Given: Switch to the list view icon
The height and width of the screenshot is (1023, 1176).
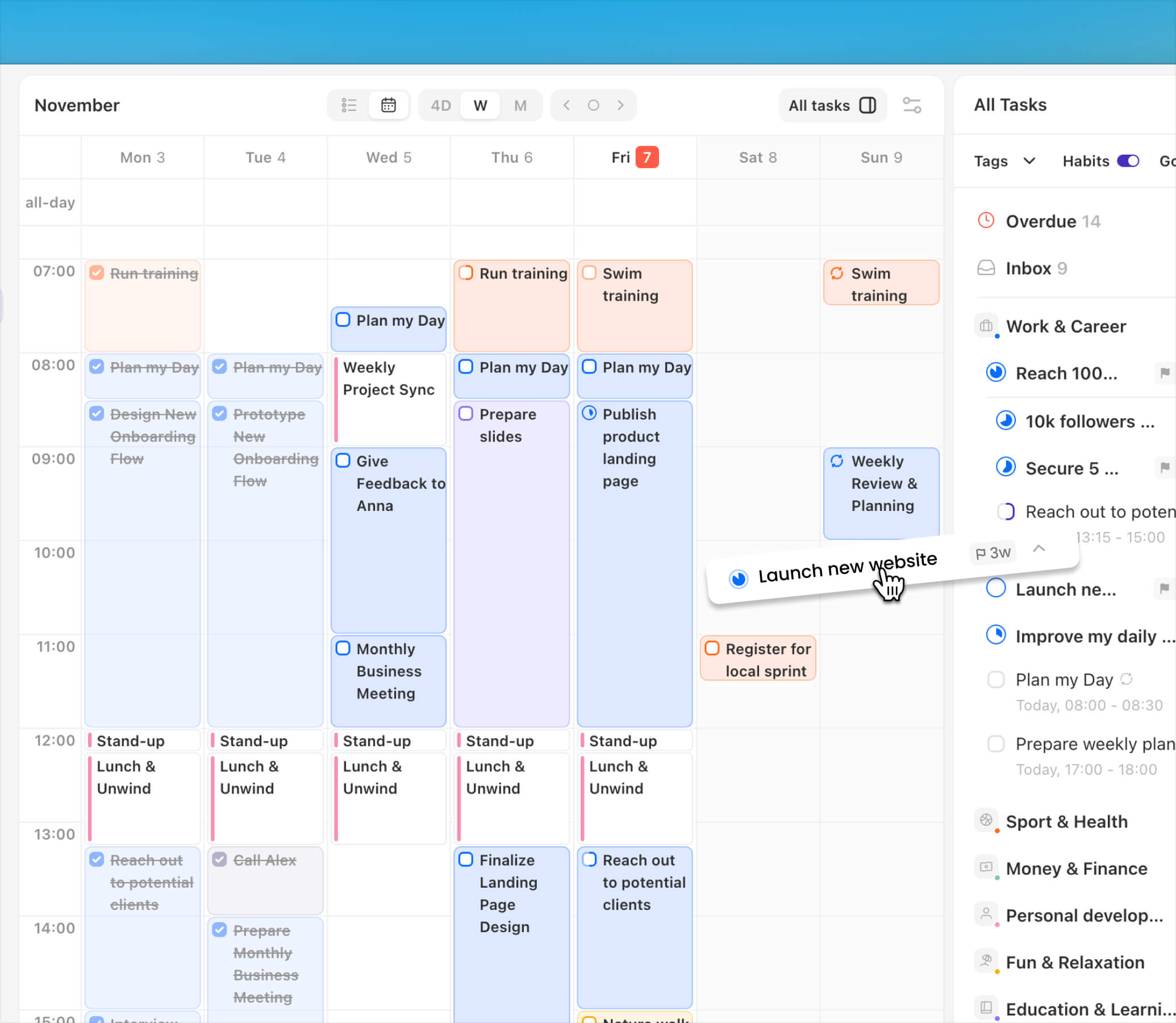Looking at the screenshot, I should click(349, 105).
